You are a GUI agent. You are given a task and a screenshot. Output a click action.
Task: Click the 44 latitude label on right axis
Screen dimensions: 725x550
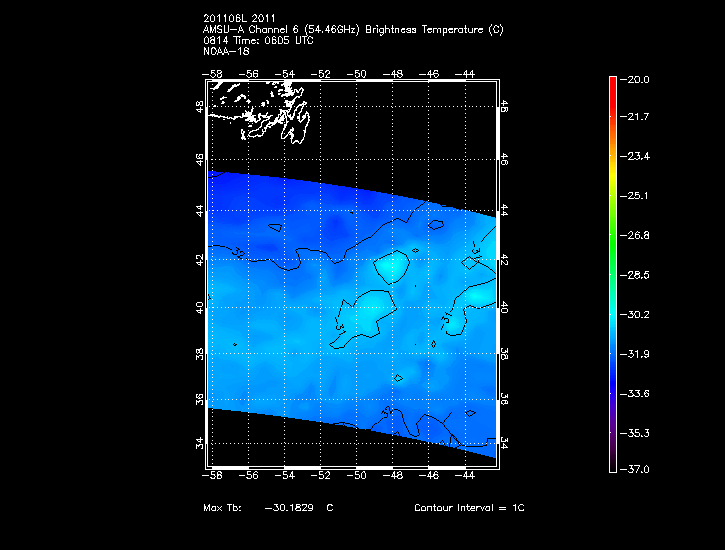point(504,211)
